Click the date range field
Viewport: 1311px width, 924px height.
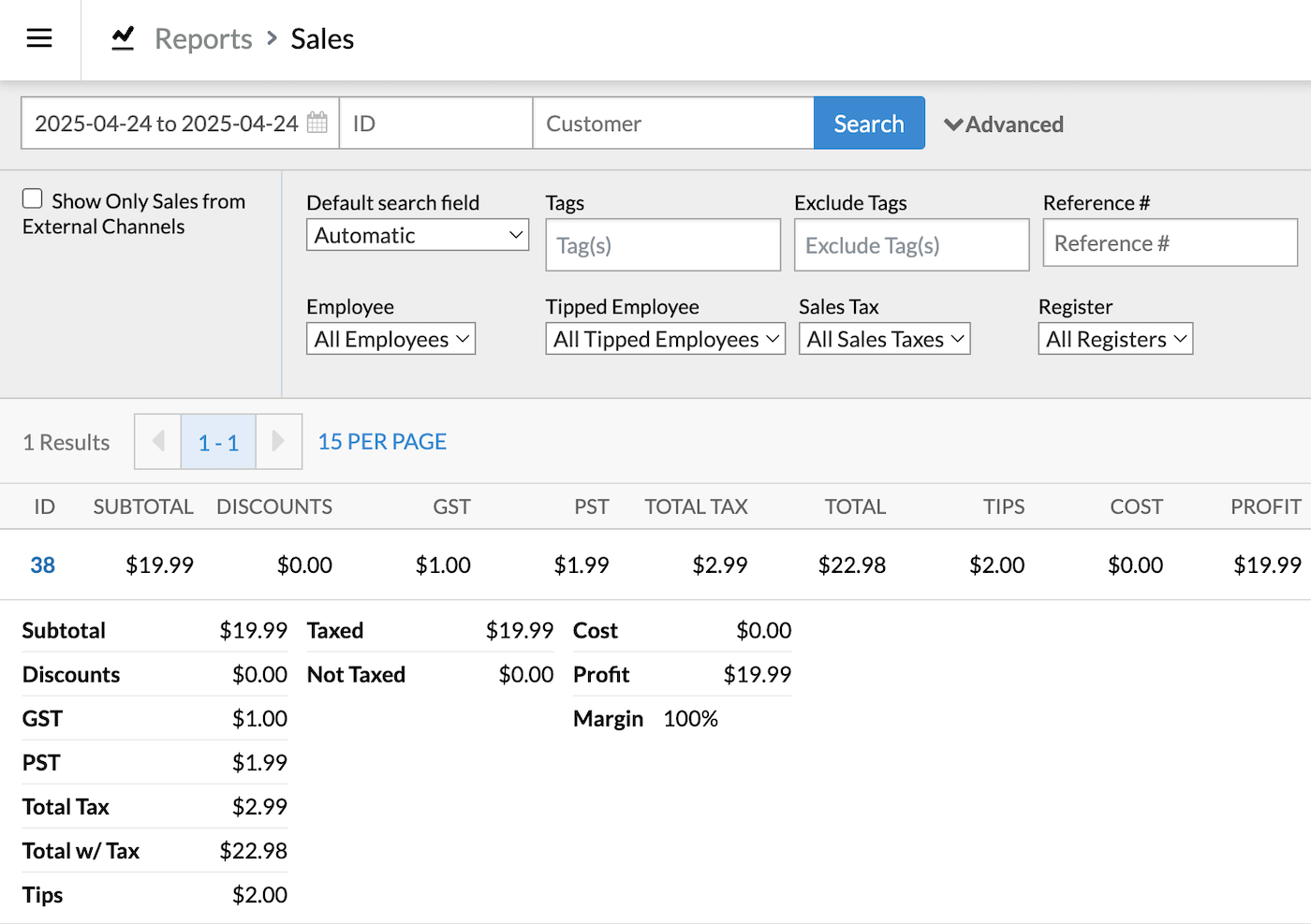click(180, 123)
